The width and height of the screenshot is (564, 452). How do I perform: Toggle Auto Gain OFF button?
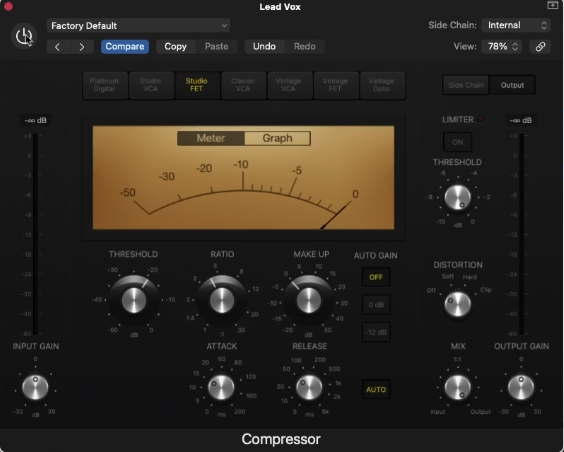pyautogui.click(x=376, y=277)
